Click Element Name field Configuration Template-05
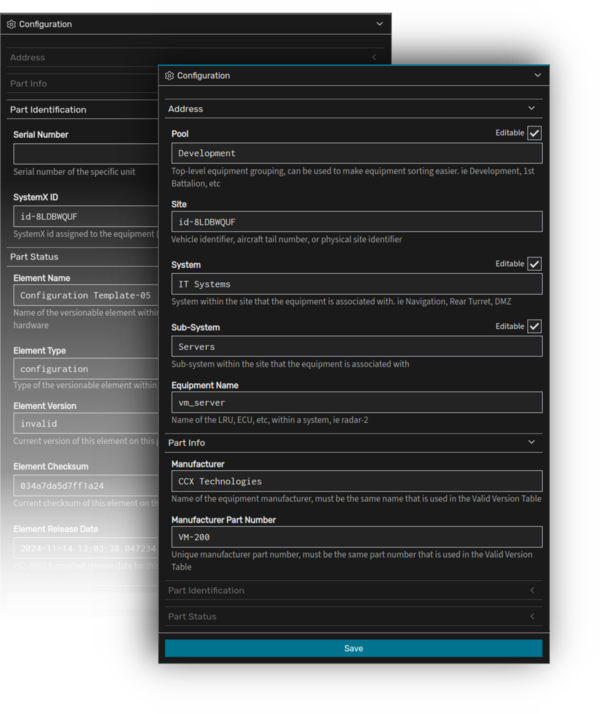This screenshot has width=600, height=714. point(86,296)
